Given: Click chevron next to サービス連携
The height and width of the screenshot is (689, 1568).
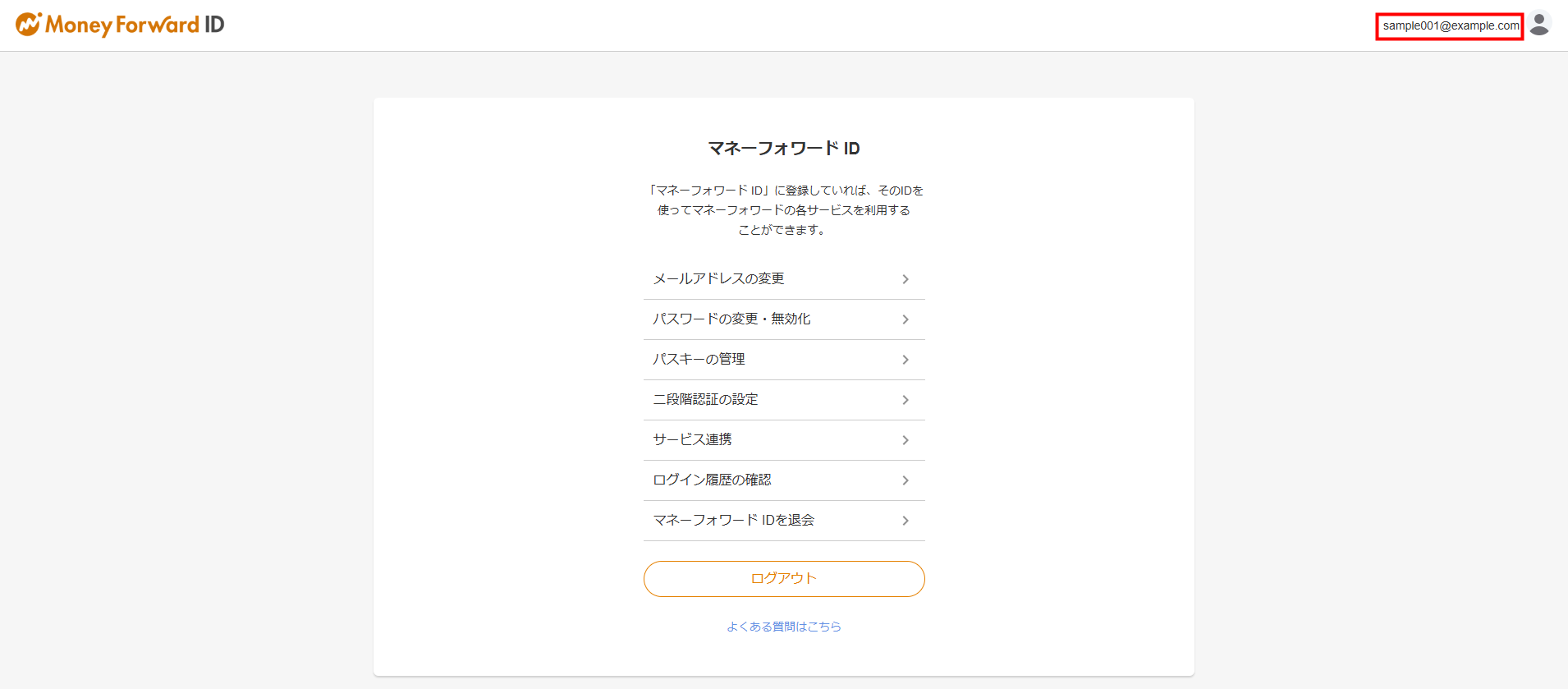Looking at the screenshot, I should coord(905,440).
